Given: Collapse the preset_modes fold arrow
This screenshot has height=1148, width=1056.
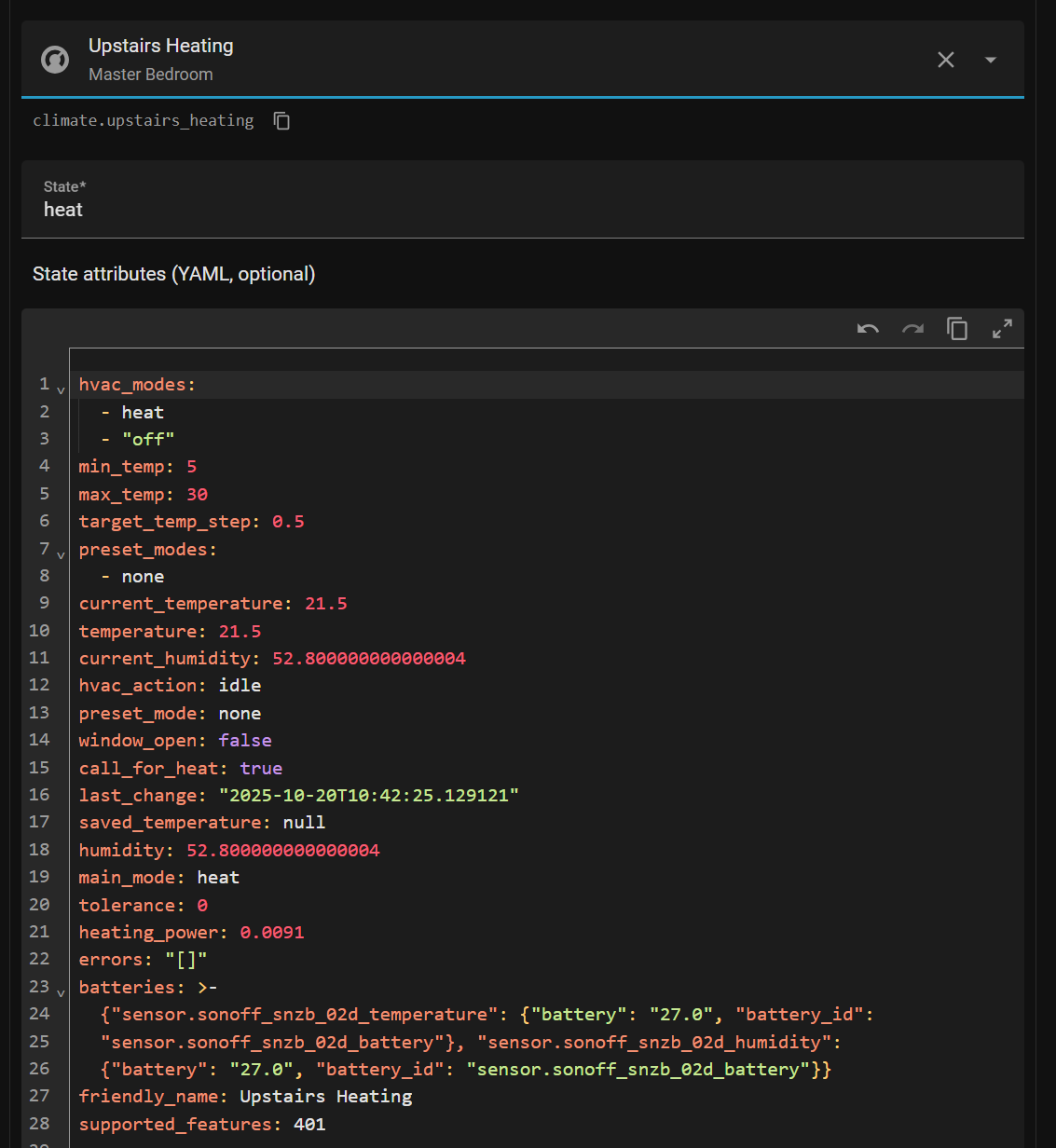Looking at the screenshot, I should [62, 555].
